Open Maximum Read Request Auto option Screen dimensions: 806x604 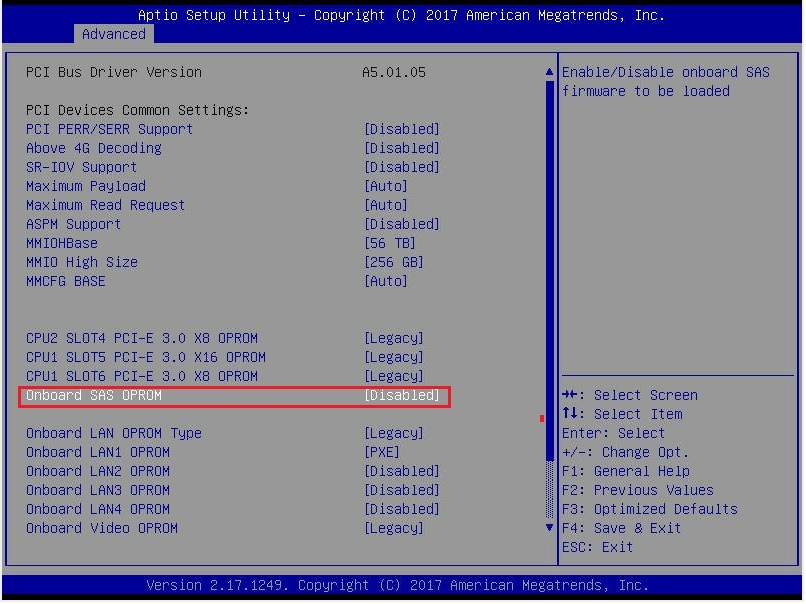385,205
